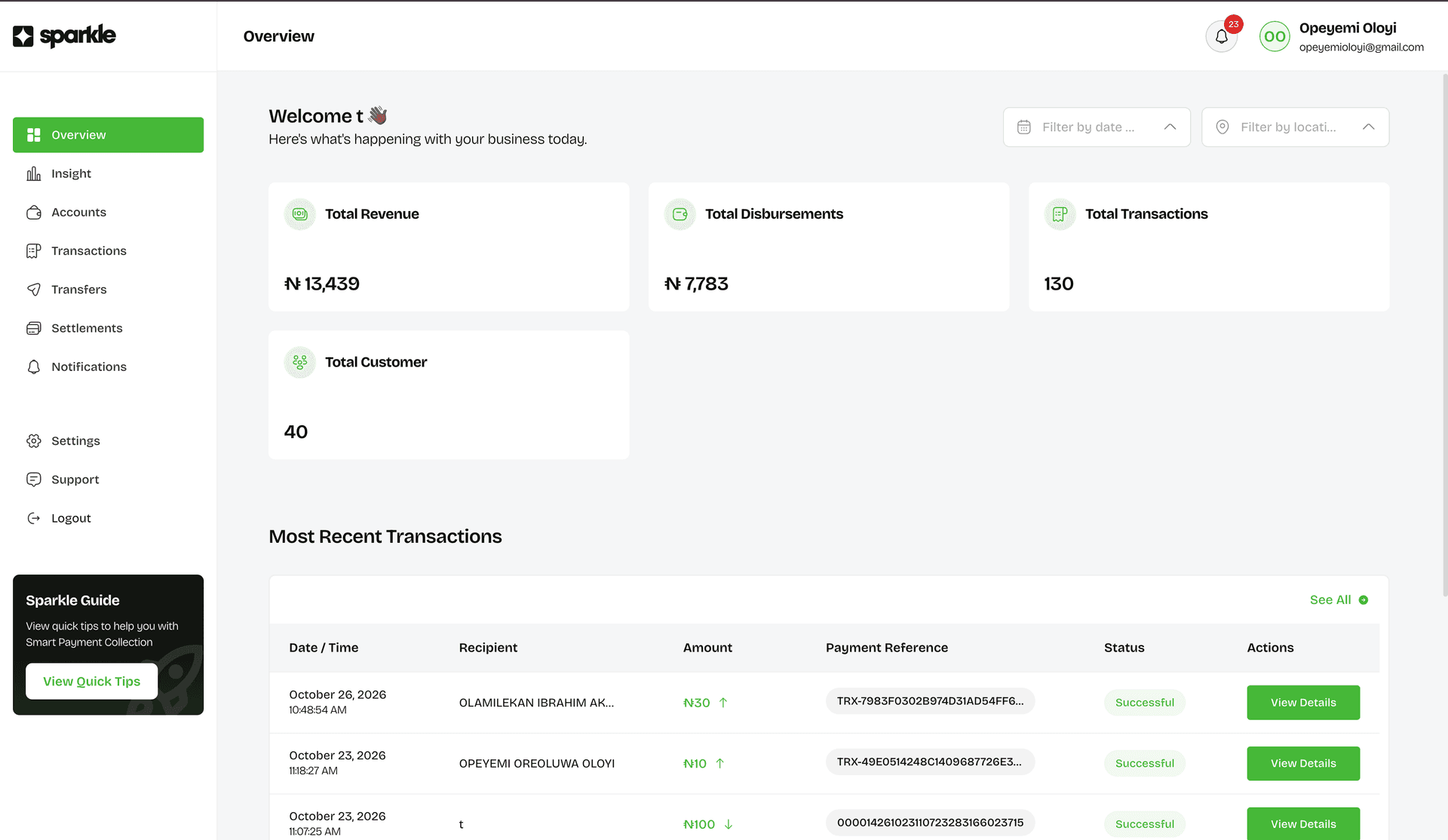1448x840 pixels.
Task: Click the Settings gear icon
Action: [x=34, y=441]
